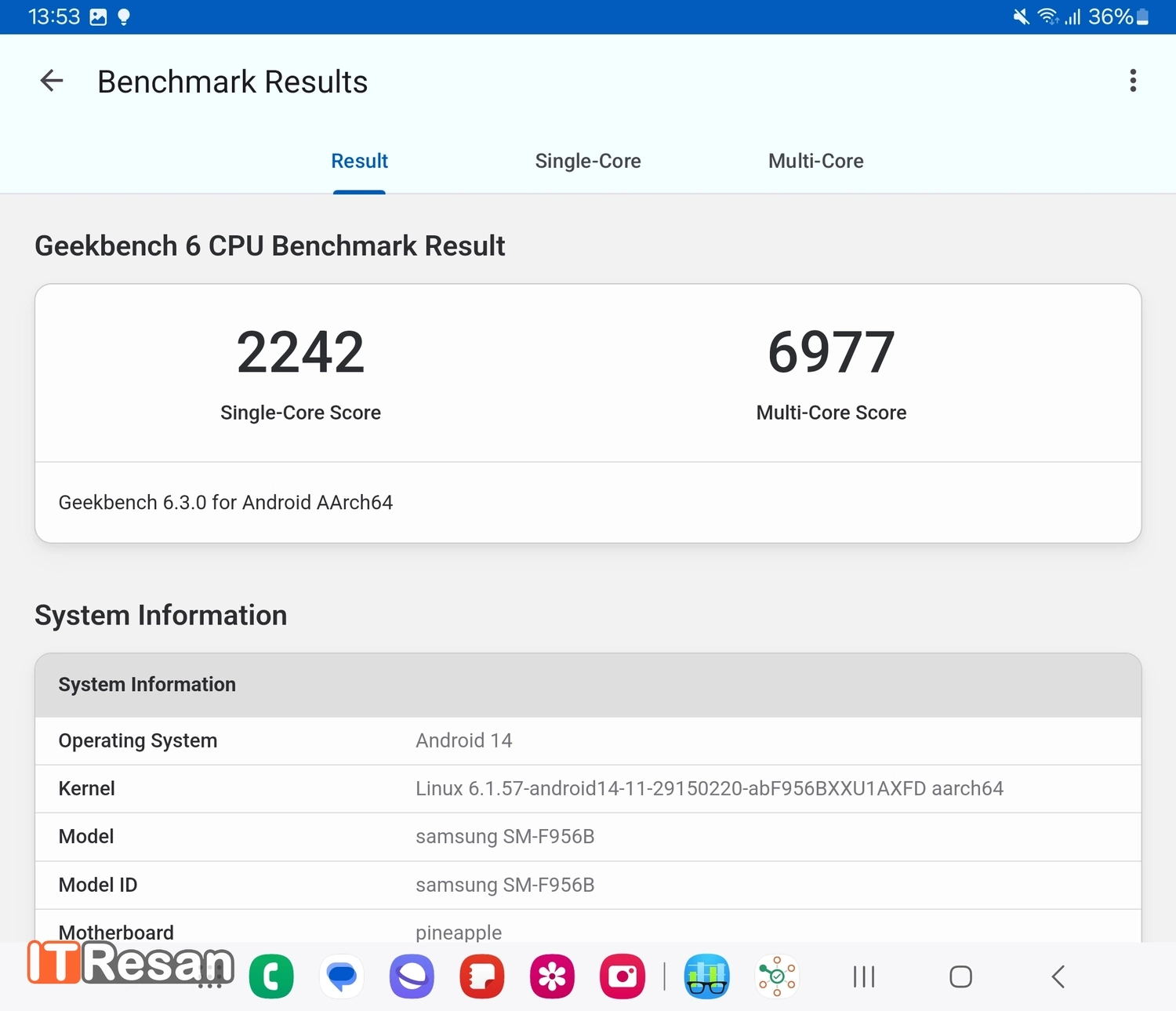This screenshot has height=1011, width=1176.
Task: Launch the red Camera app
Action: point(622,976)
